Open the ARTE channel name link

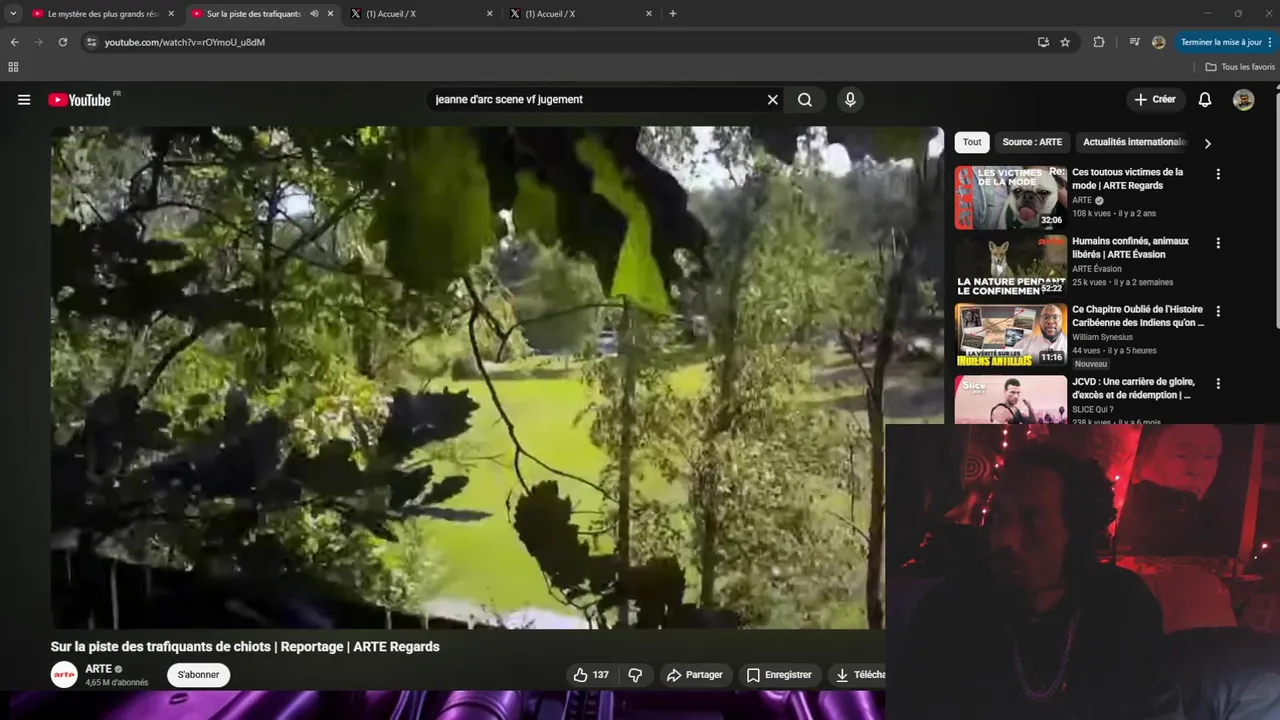tap(99, 669)
